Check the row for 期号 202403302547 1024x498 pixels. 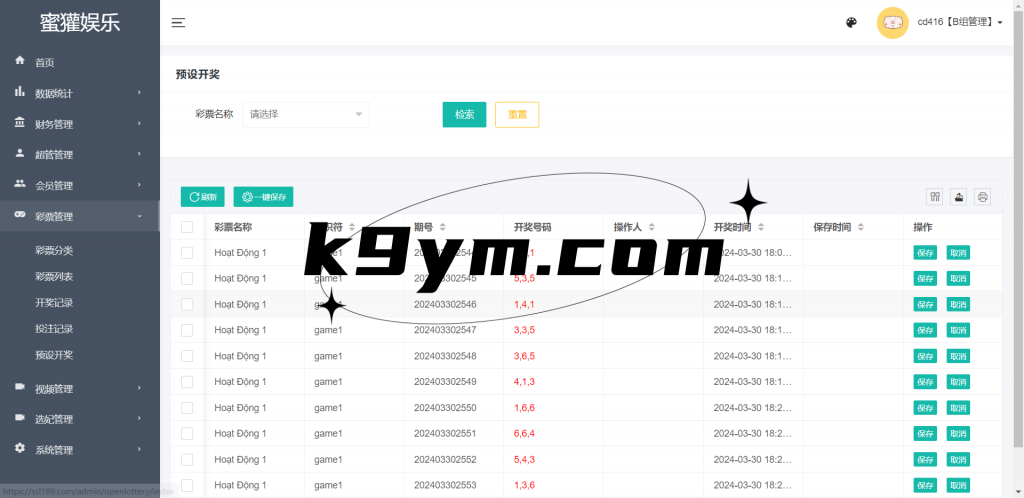point(187,330)
